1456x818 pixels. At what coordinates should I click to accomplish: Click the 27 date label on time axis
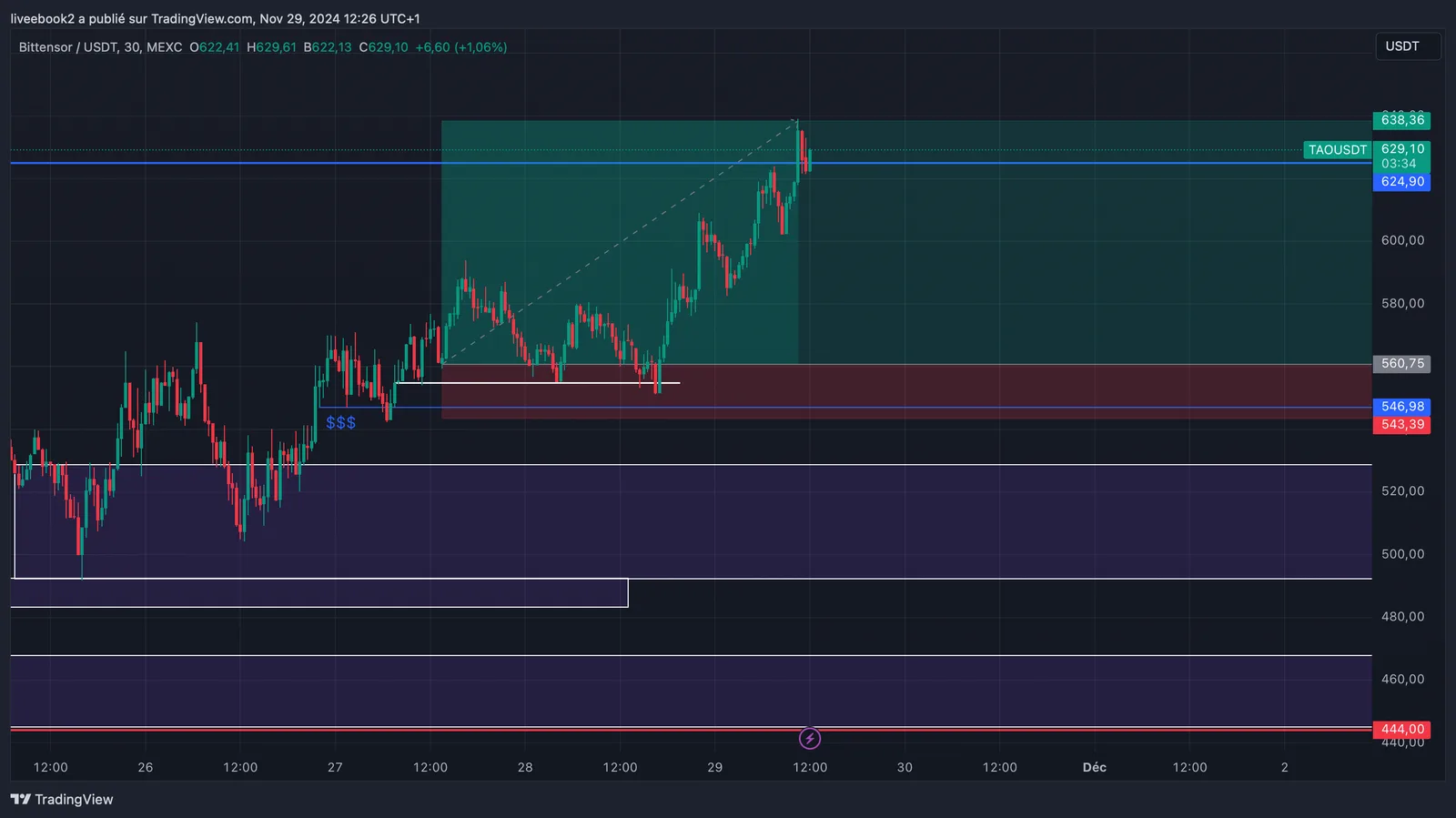click(335, 767)
